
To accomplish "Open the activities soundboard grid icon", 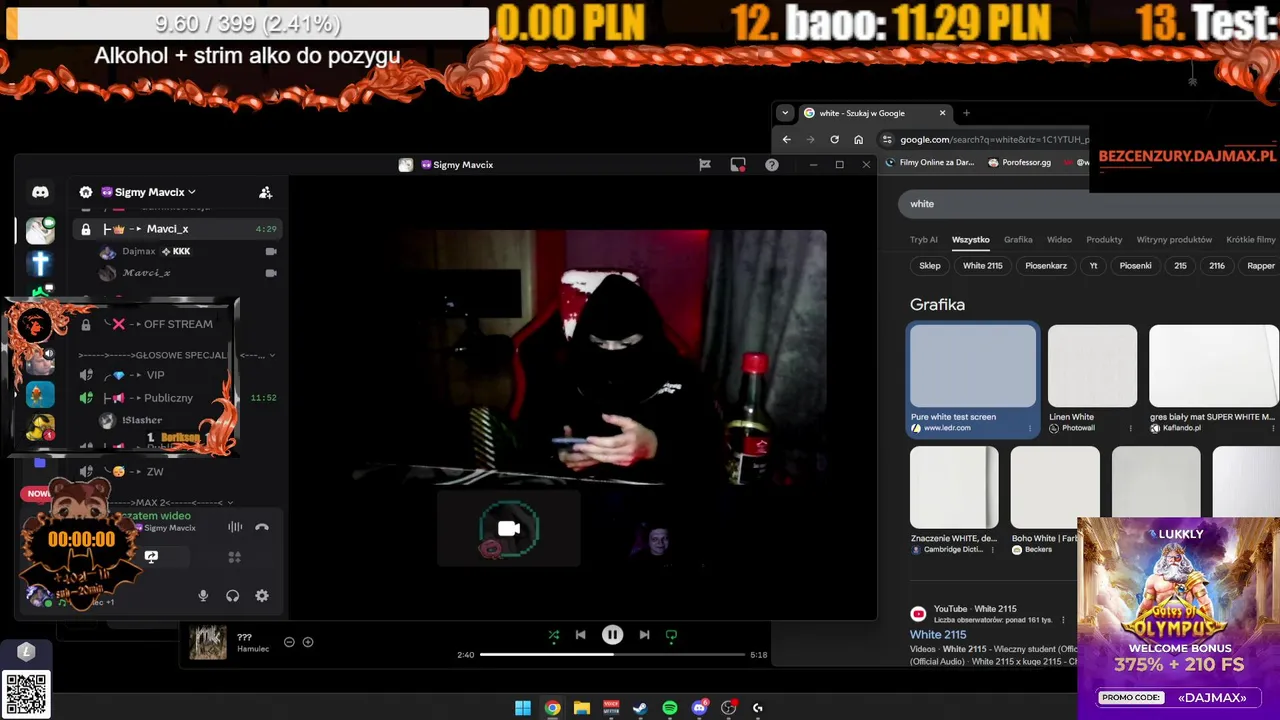I will tap(235, 557).
